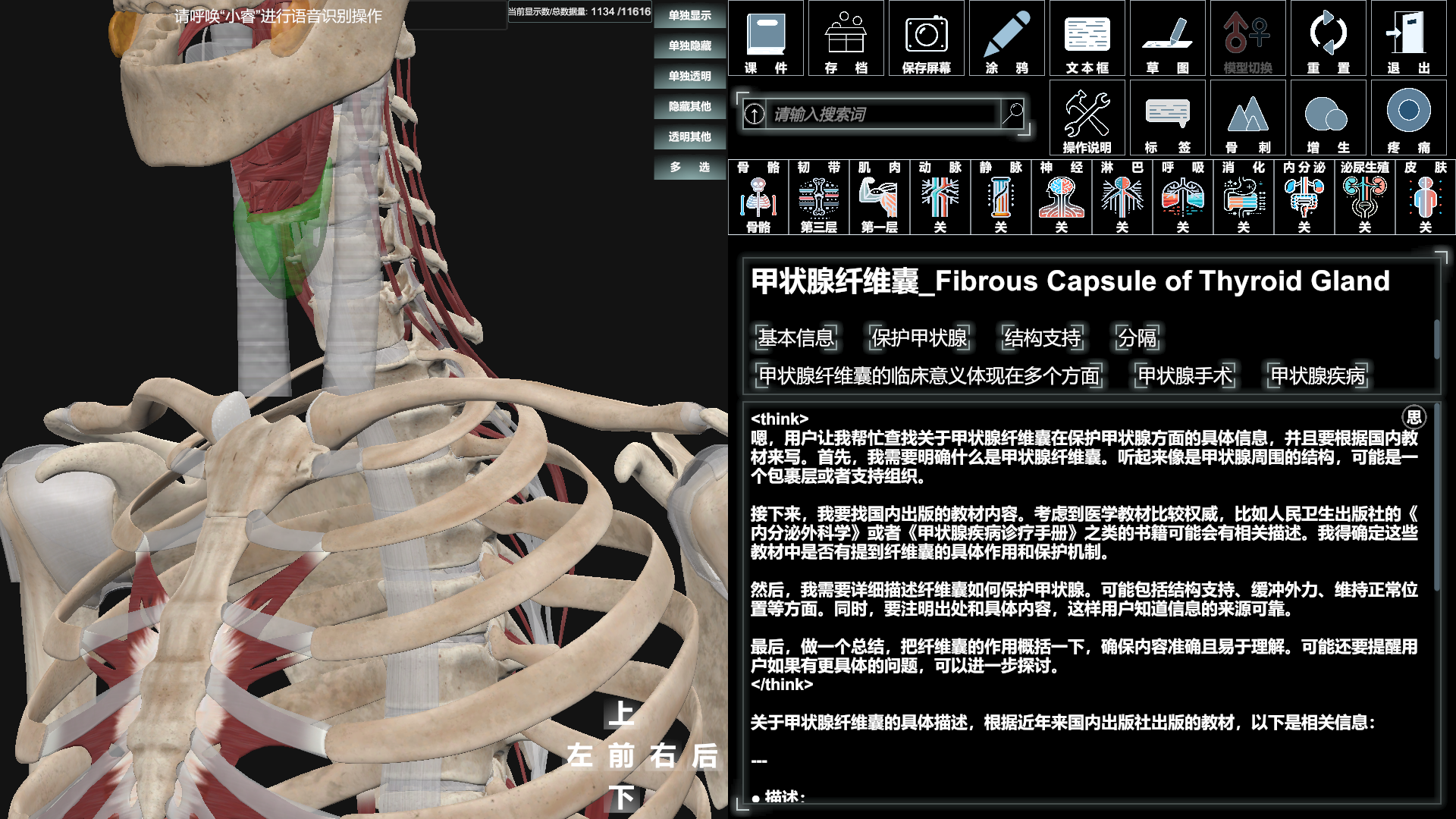Screen dimensions: 1456x819
Task: Click the 保存屏幕 camera icon
Action: (x=926, y=38)
